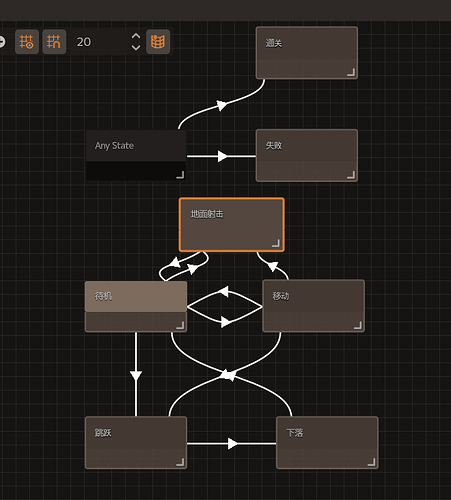Toggle grid snapping magnet icon
The height and width of the screenshot is (500, 451).
[x=54, y=42]
